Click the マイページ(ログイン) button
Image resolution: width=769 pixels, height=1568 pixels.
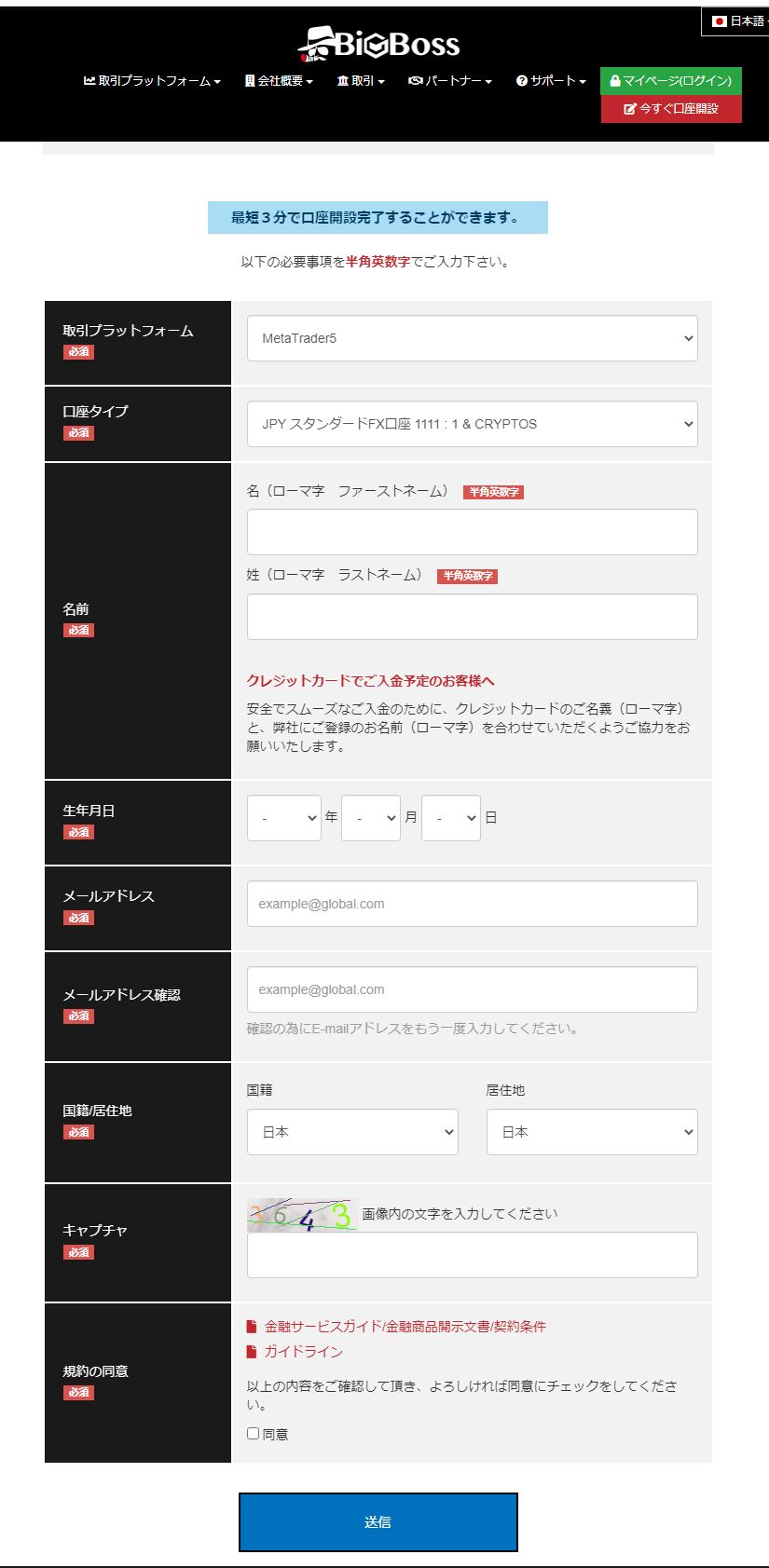tap(671, 81)
